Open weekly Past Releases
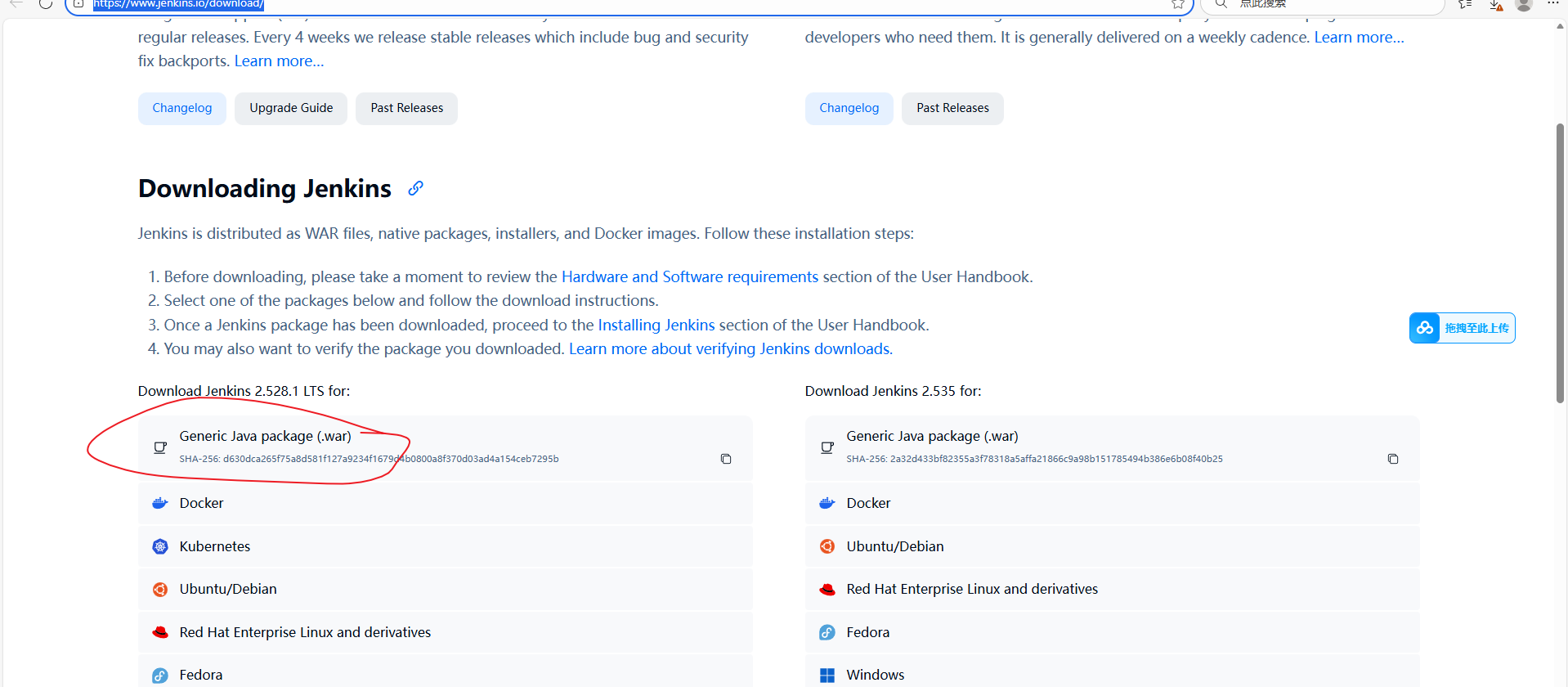1568x687 pixels. pos(952,108)
